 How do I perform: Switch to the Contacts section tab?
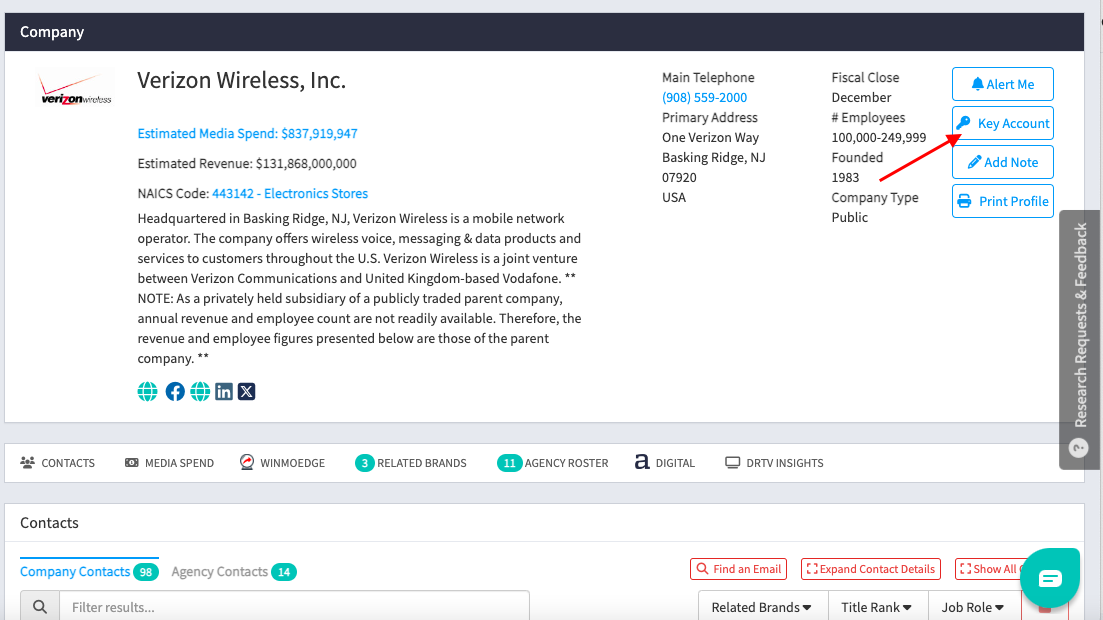coord(58,463)
